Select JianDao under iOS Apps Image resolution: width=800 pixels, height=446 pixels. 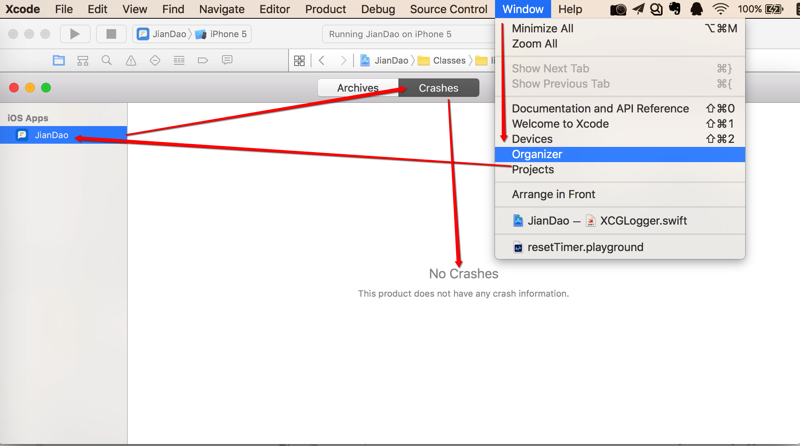[x=63, y=135]
